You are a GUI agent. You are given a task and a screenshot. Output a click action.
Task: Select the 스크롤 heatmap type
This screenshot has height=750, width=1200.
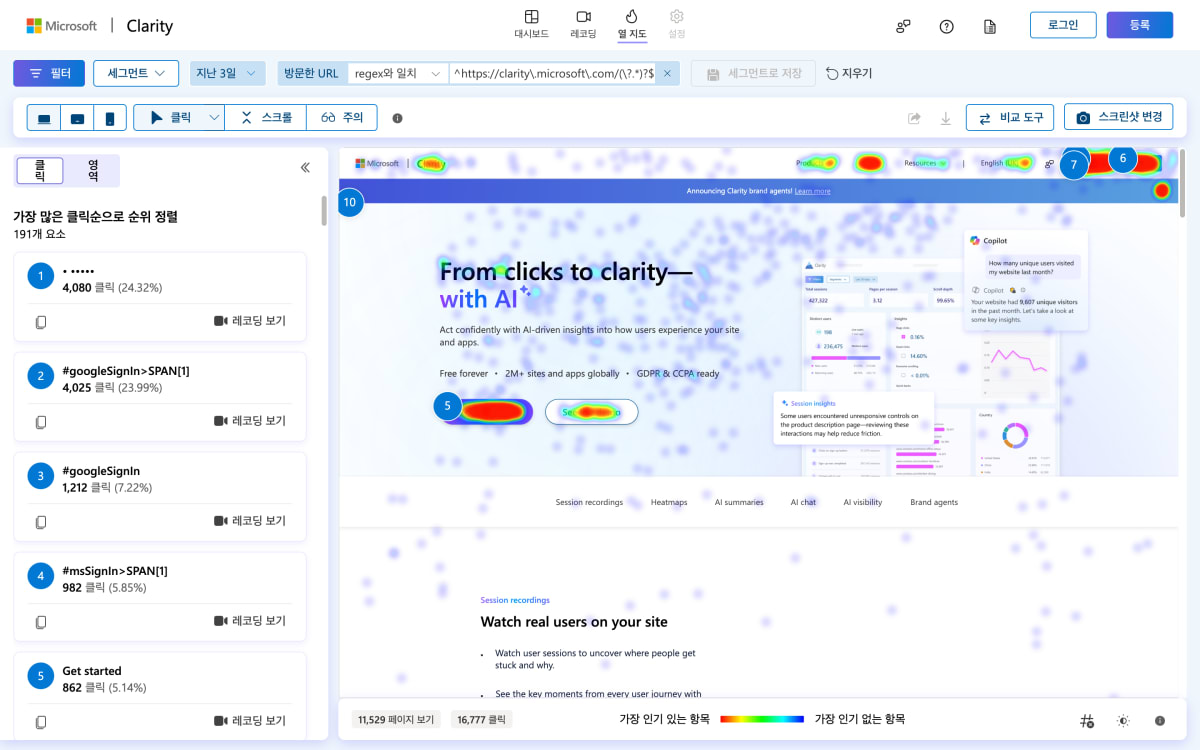(x=267, y=118)
